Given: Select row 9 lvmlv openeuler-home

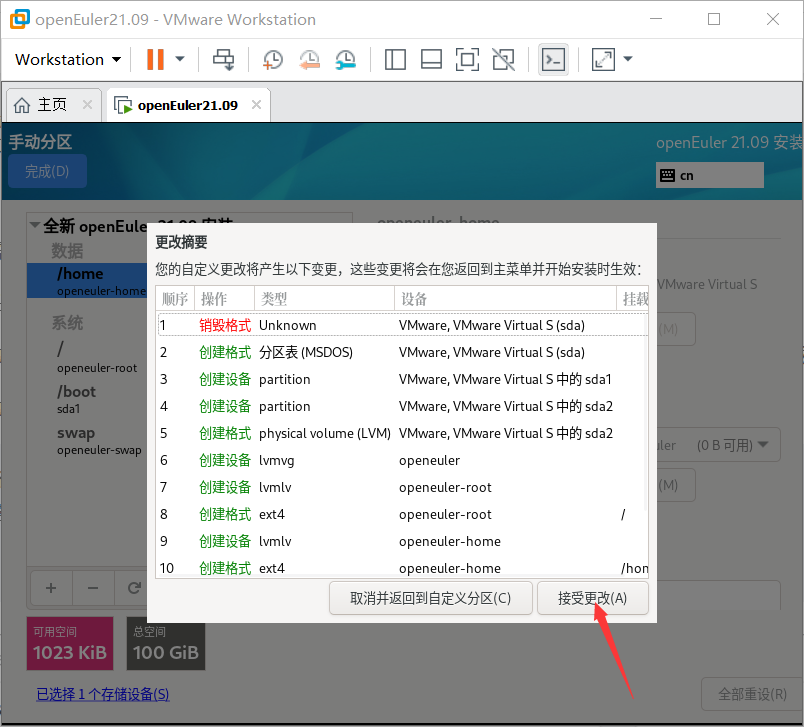Looking at the screenshot, I should (403, 541).
